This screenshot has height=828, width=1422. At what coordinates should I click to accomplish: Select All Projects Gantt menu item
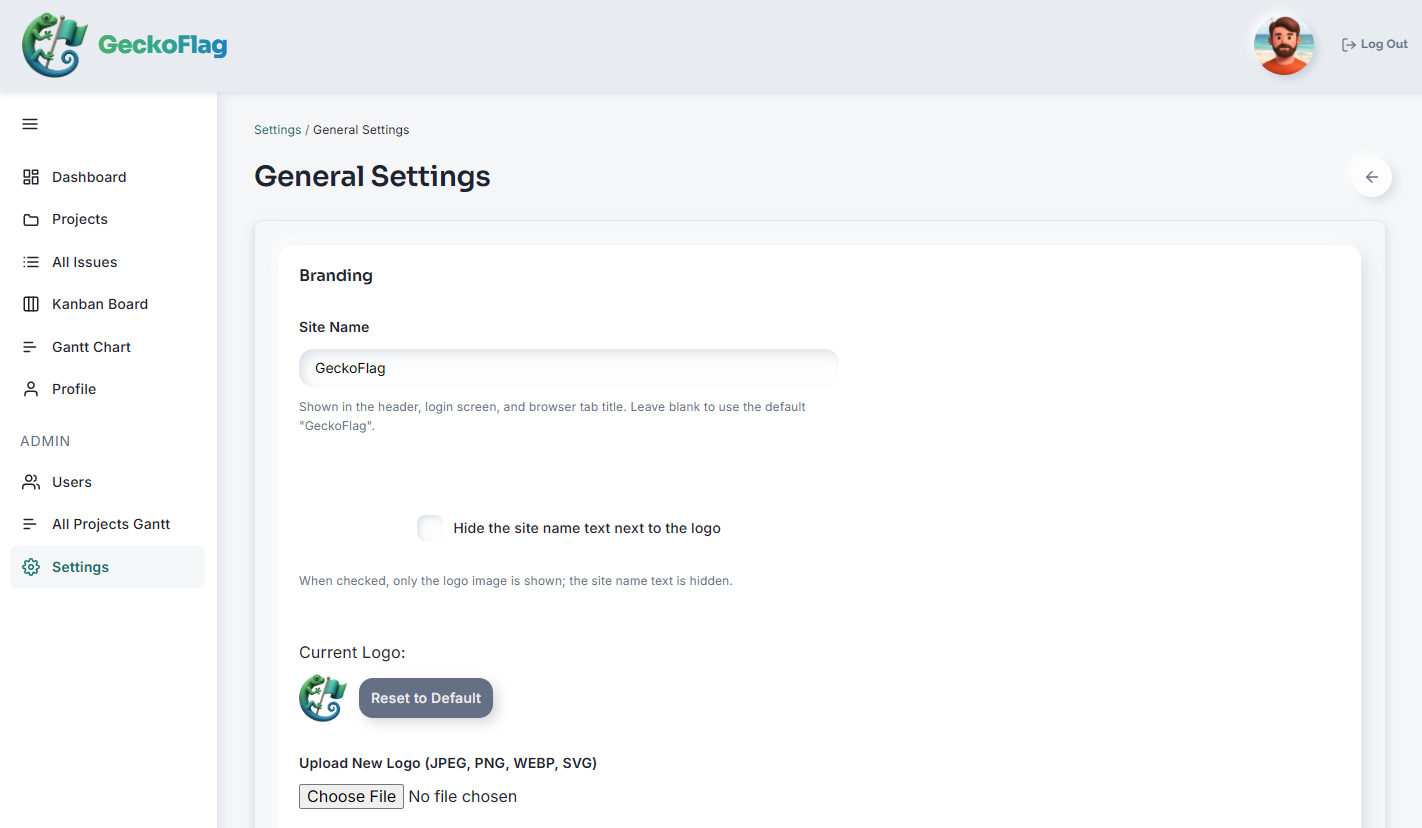pos(111,524)
